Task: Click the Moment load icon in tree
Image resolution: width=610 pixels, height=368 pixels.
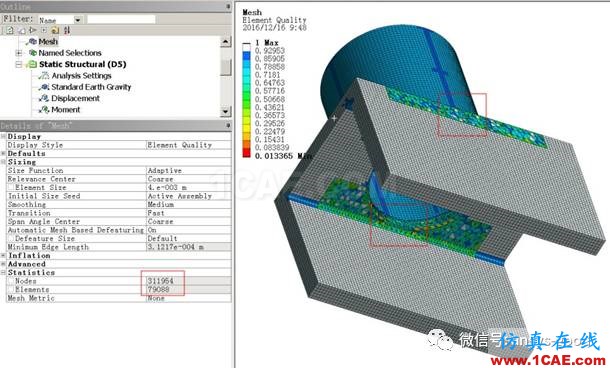Action: (44, 110)
